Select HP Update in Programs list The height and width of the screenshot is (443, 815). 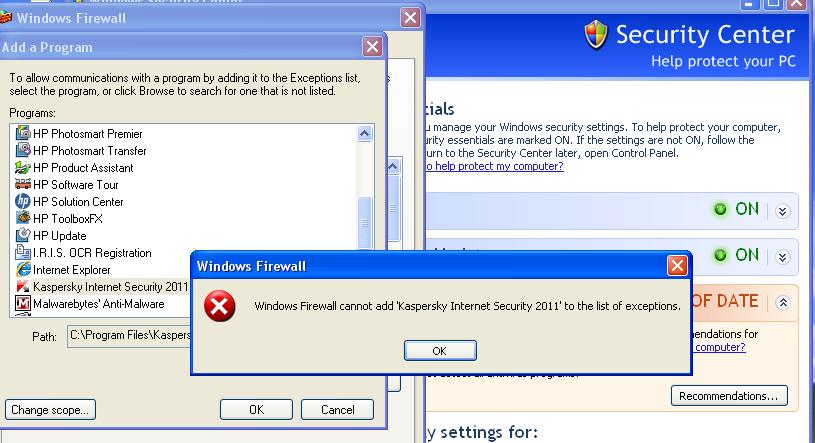(59, 236)
